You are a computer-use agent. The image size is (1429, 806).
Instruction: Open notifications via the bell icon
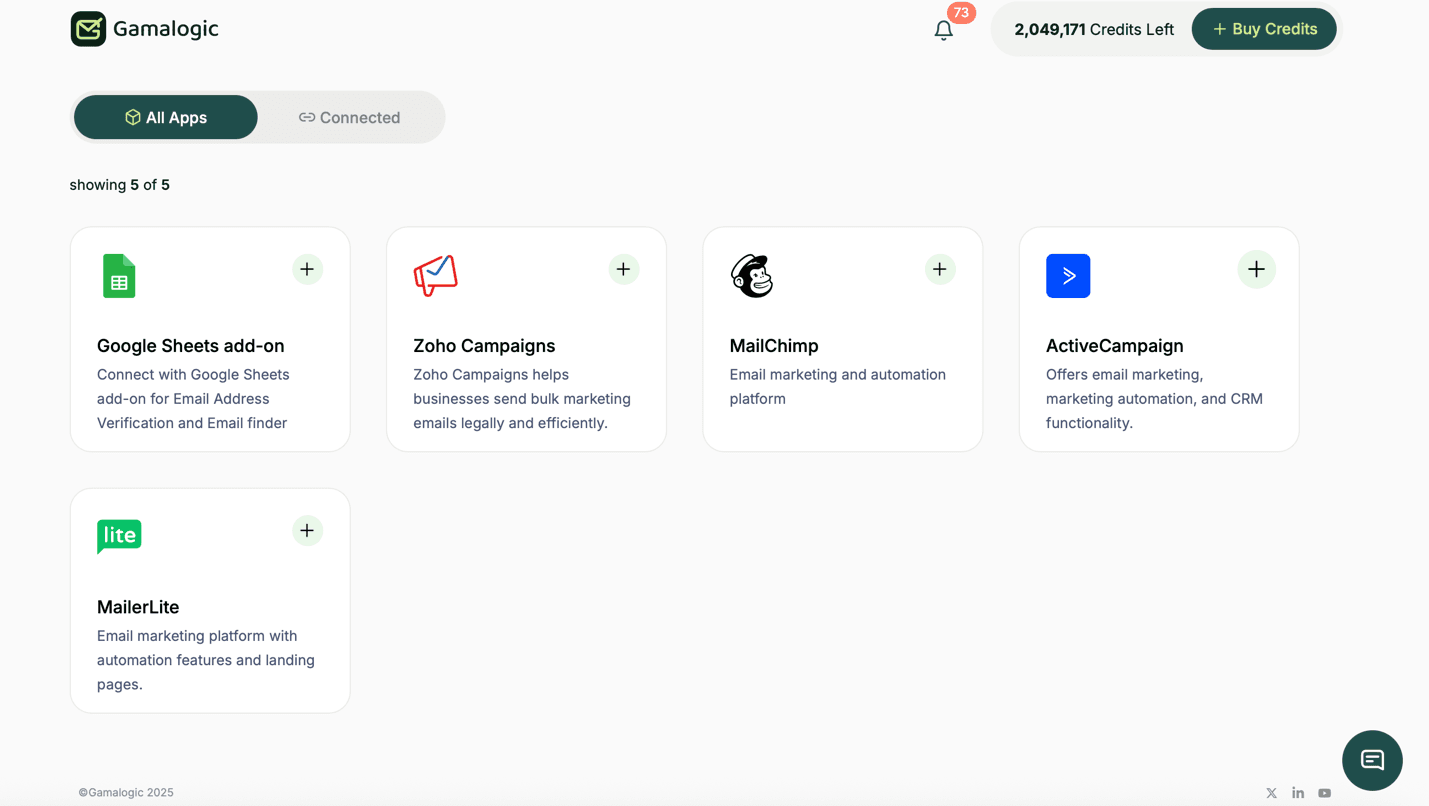coord(942,30)
